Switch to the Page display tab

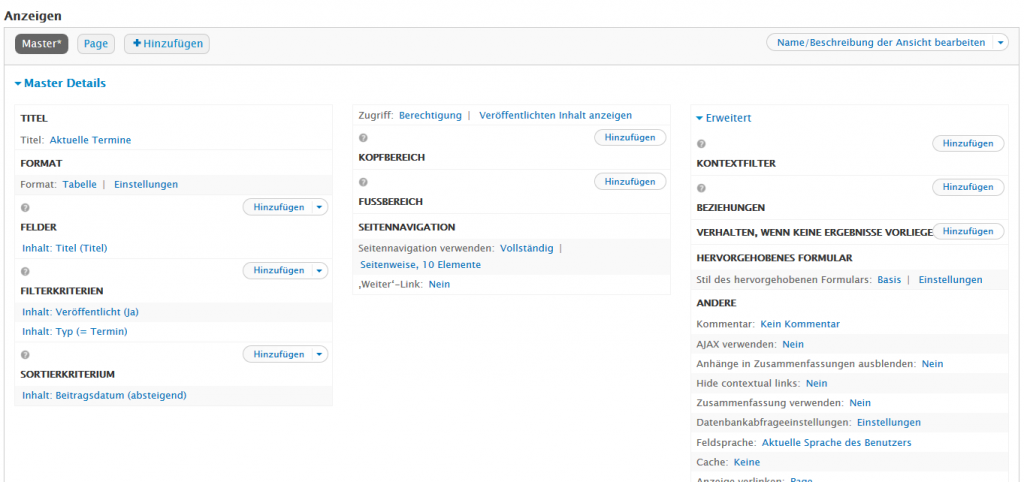(96, 44)
